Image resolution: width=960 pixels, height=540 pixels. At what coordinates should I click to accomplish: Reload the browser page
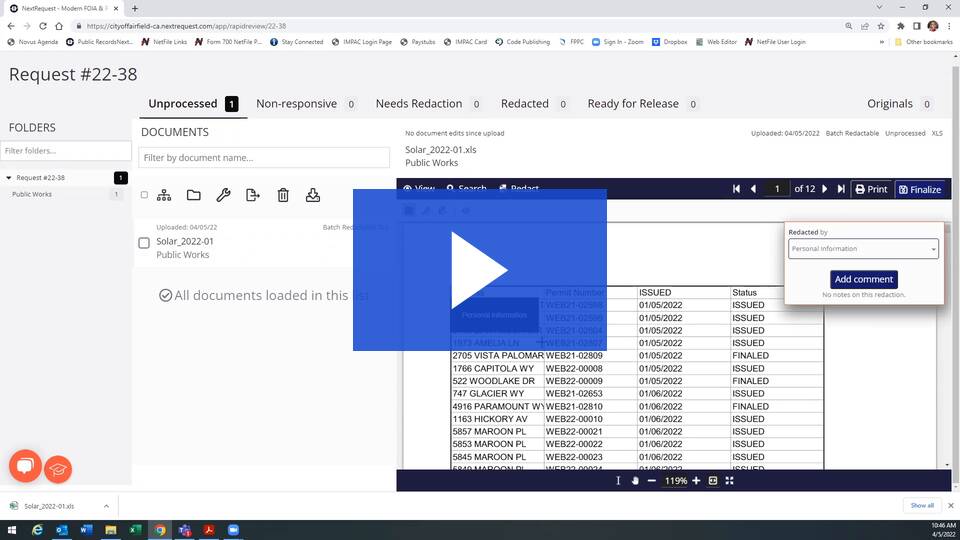point(43,26)
